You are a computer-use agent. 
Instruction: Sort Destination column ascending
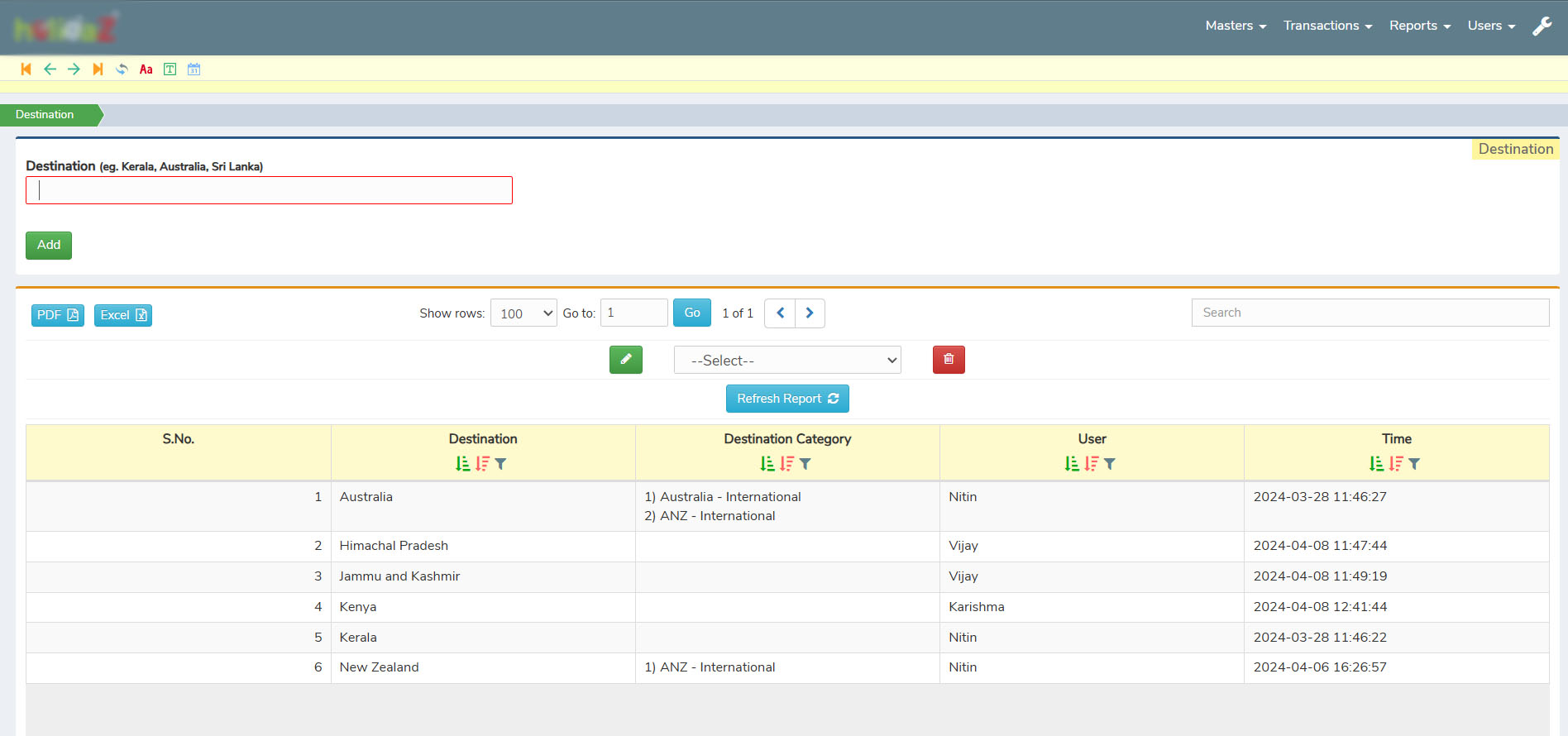pyautogui.click(x=463, y=464)
